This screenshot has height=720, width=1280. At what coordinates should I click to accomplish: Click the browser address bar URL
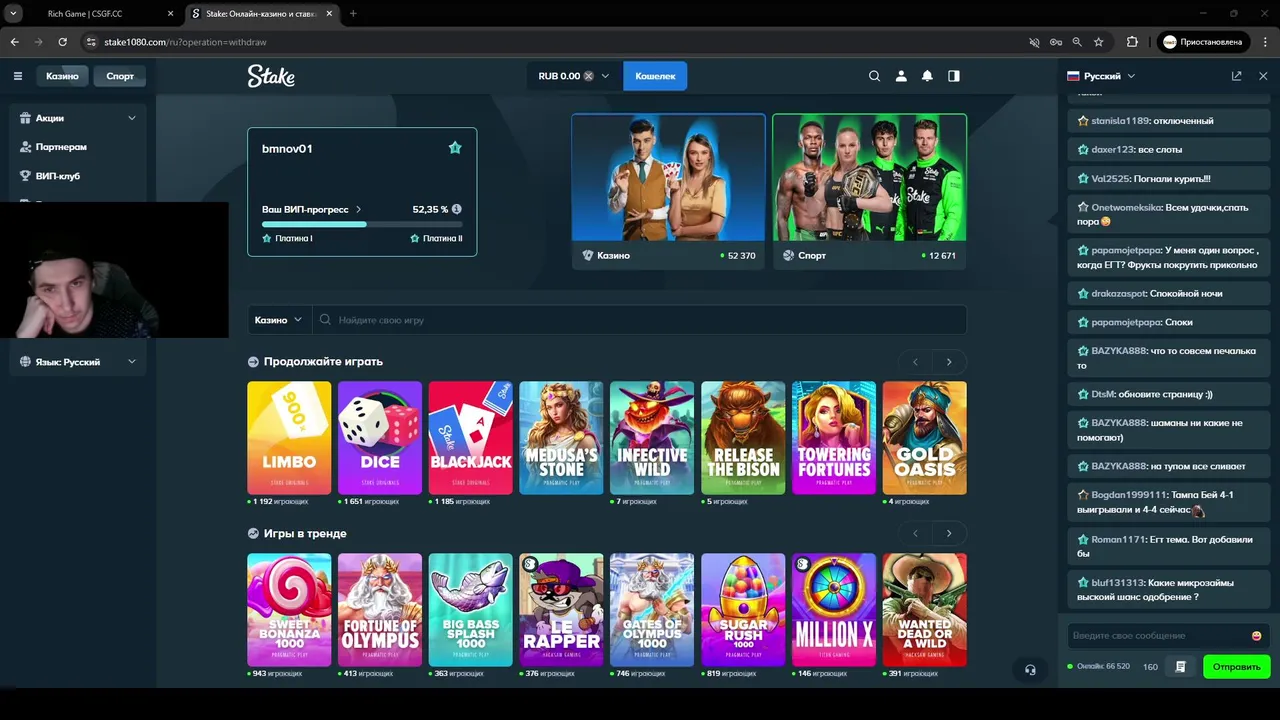[x=185, y=42]
